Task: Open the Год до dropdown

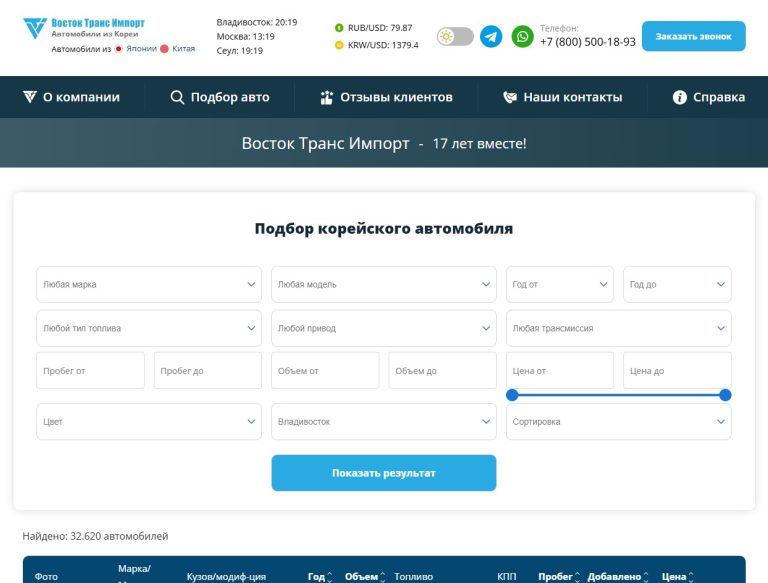Action: tap(677, 284)
